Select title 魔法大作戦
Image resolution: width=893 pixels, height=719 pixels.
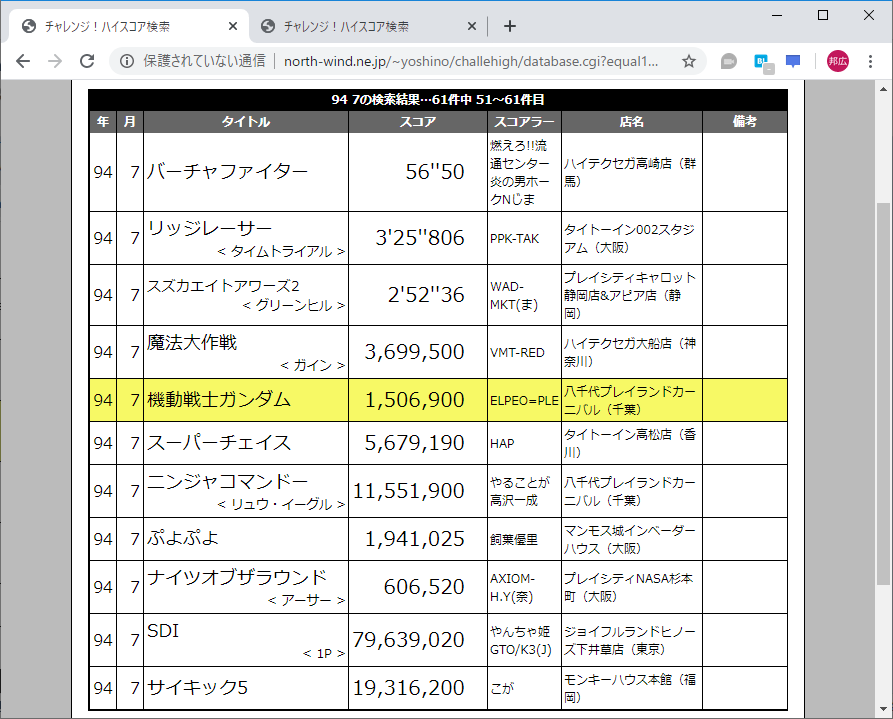[192, 342]
